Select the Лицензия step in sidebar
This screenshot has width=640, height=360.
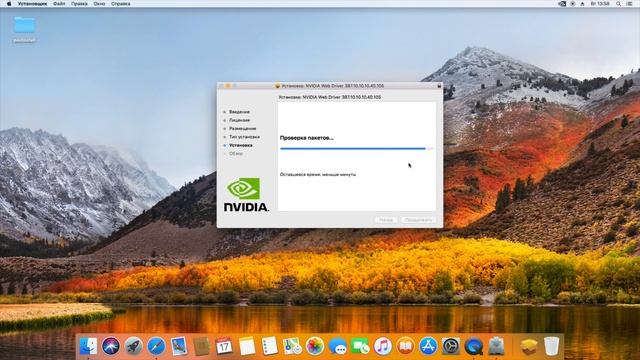tap(239, 120)
